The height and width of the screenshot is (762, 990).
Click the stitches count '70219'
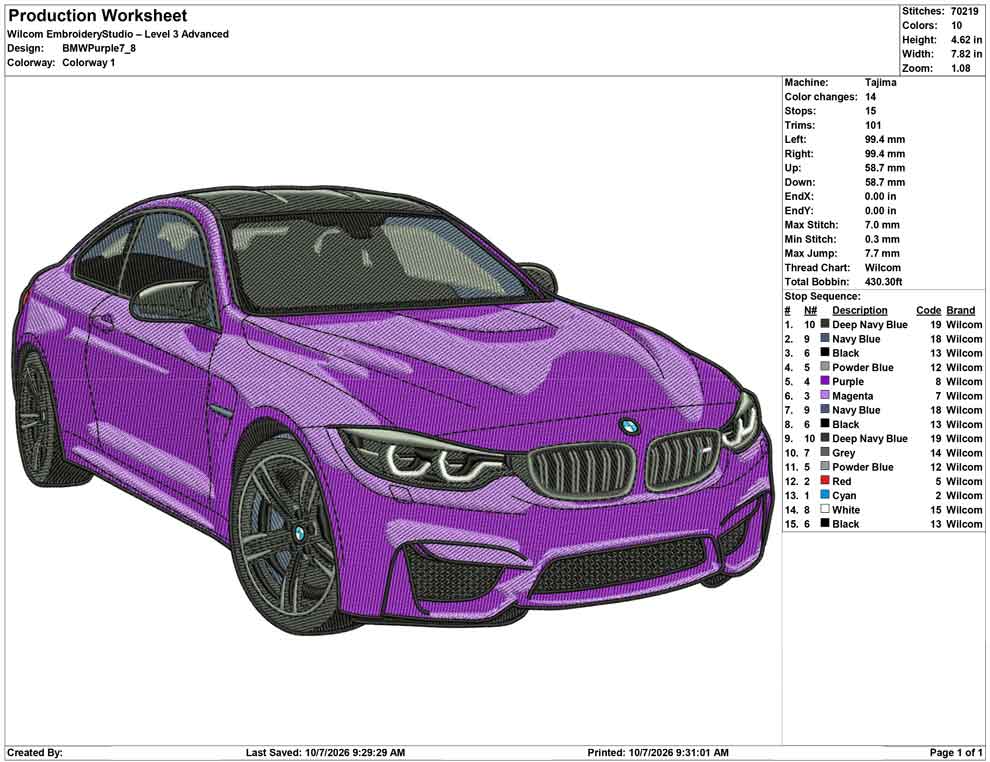tap(965, 11)
